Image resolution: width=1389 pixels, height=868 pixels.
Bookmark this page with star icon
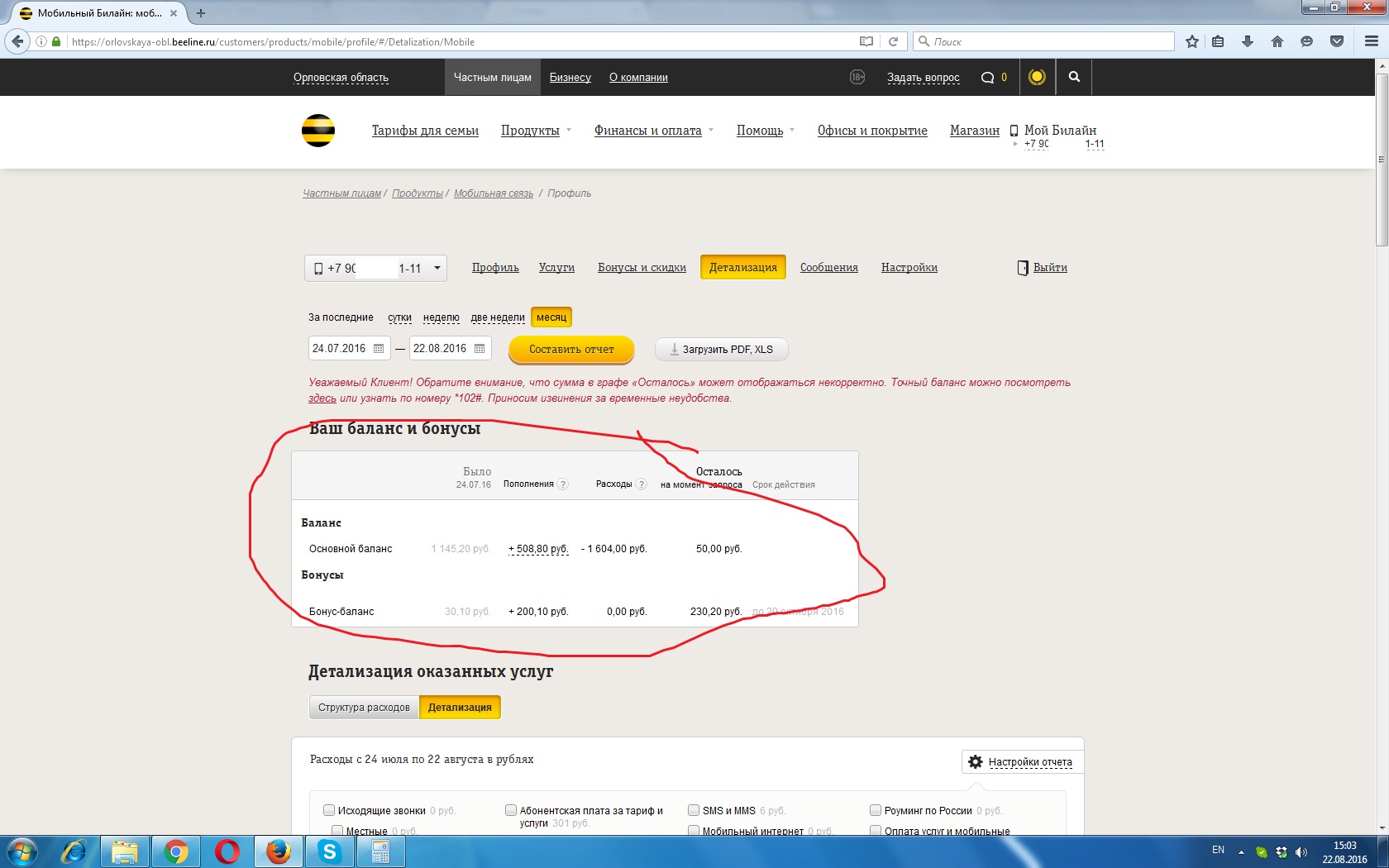coord(1191,41)
